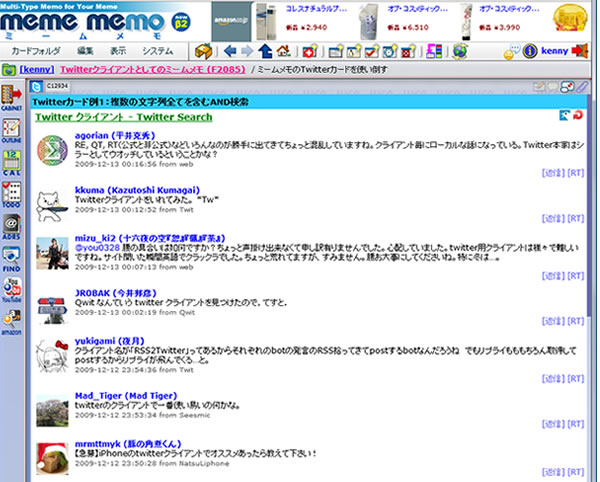The width and height of the screenshot is (600, 482).
Task: Click the blue picture icon beside reload
Action: [x=564, y=115]
